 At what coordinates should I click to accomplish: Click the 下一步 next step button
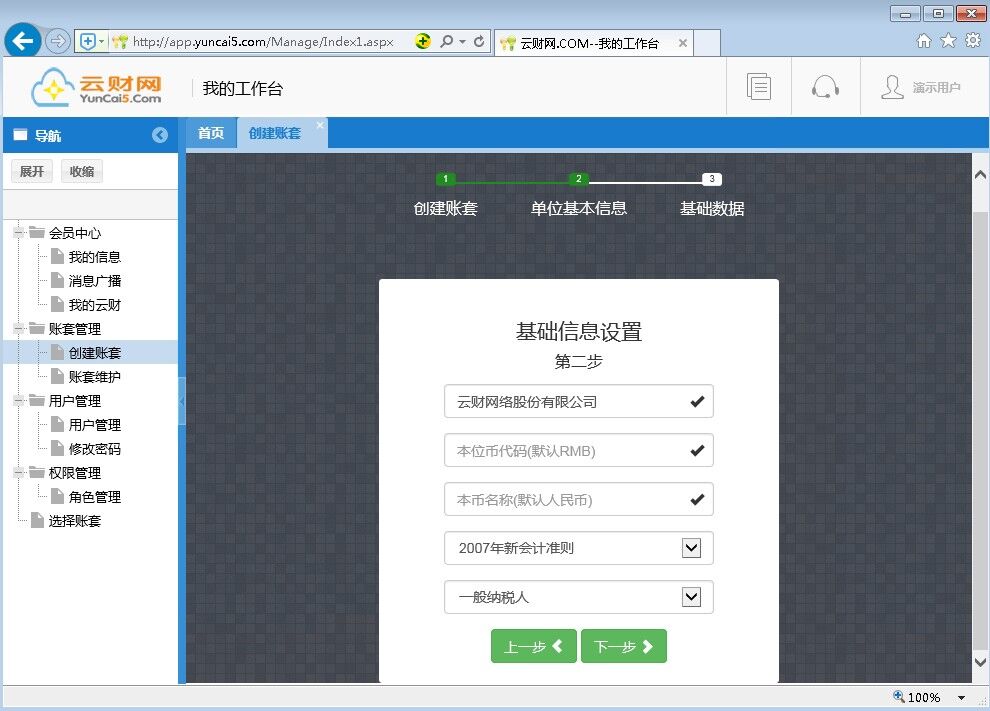point(623,647)
